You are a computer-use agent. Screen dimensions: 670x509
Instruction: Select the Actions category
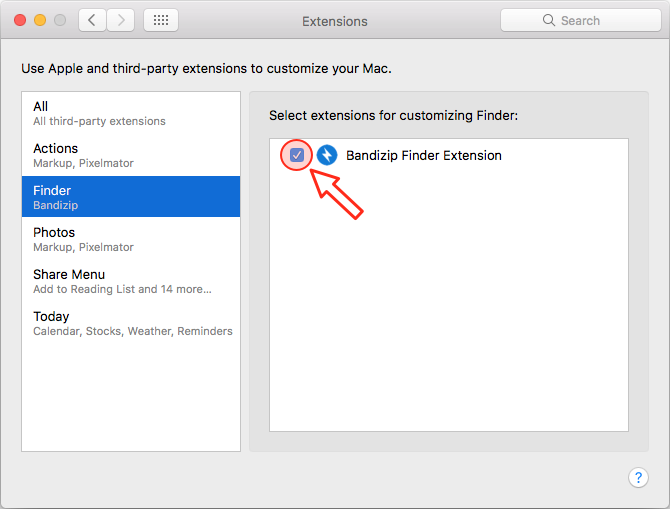[131, 155]
